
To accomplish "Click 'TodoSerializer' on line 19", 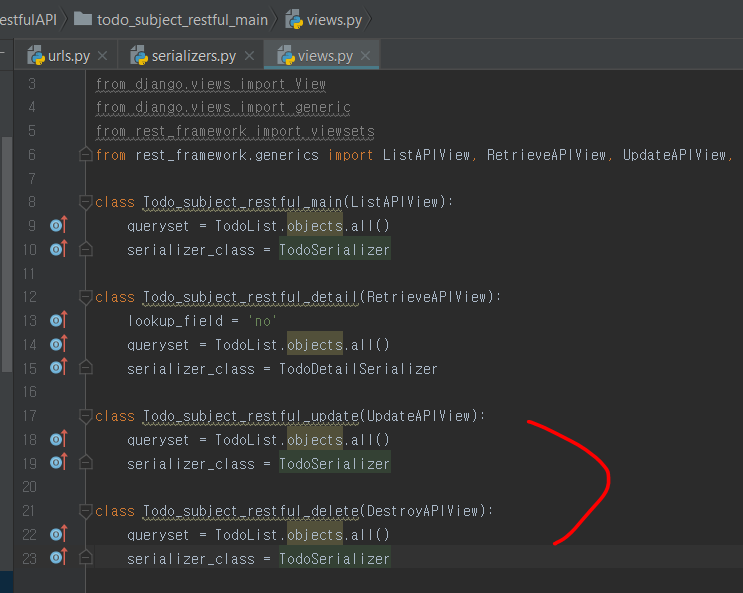I will [334, 464].
